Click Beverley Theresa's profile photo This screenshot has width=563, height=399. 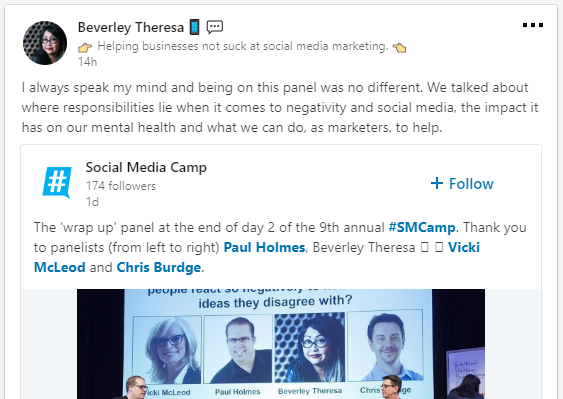pyautogui.click(x=45, y=43)
